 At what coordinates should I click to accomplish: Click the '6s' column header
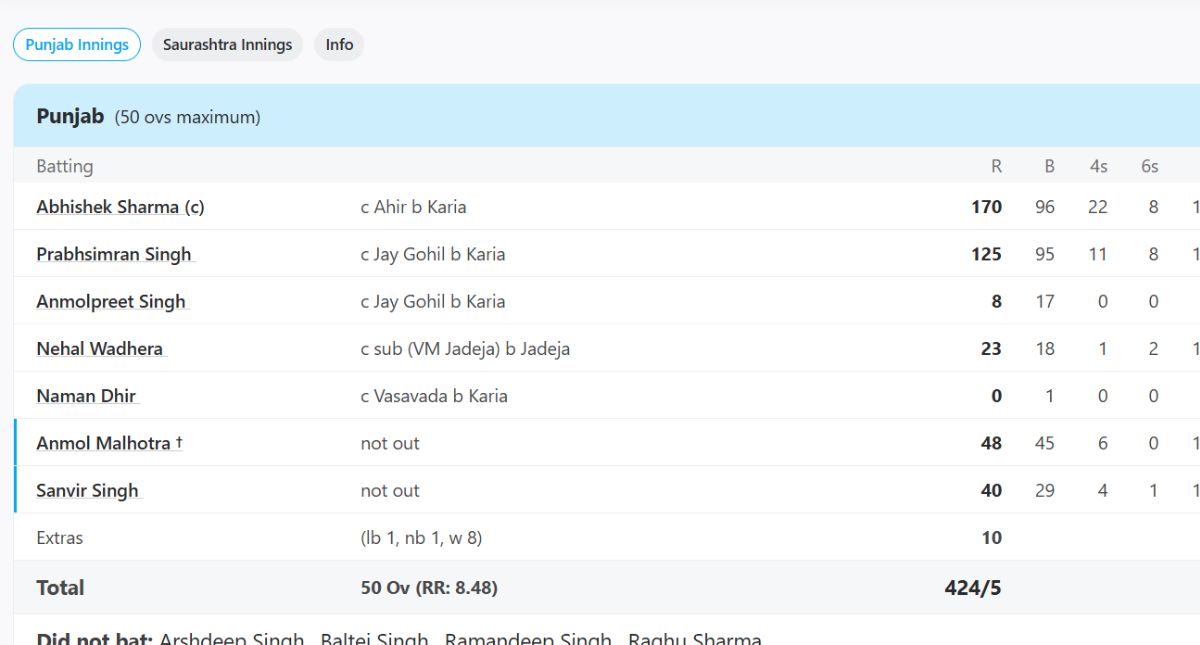1149,167
